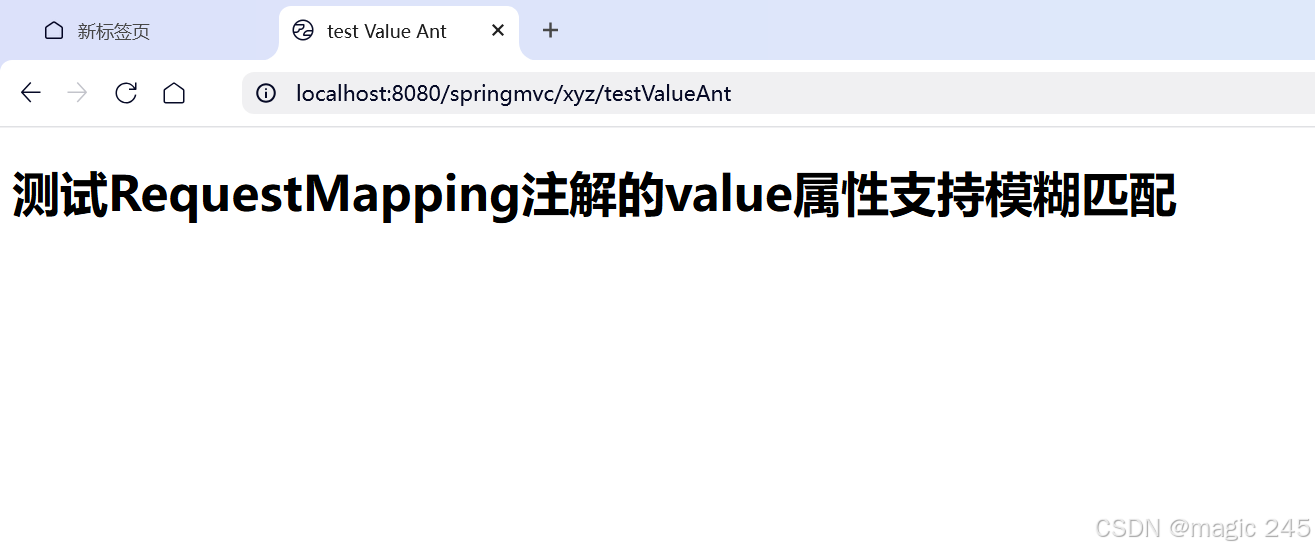Click the forward navigation arrow
The image size is (1315, 550).
78,93
